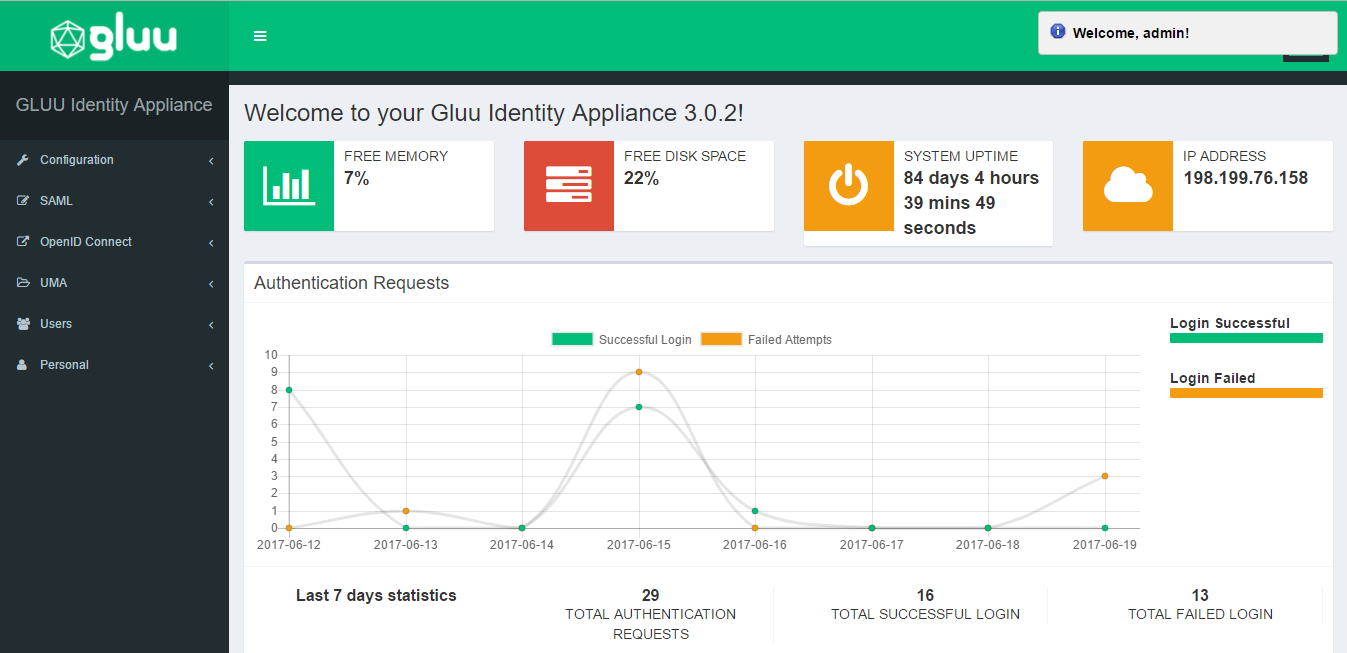Click the red Free Disk Space icon

click(568, 186)
